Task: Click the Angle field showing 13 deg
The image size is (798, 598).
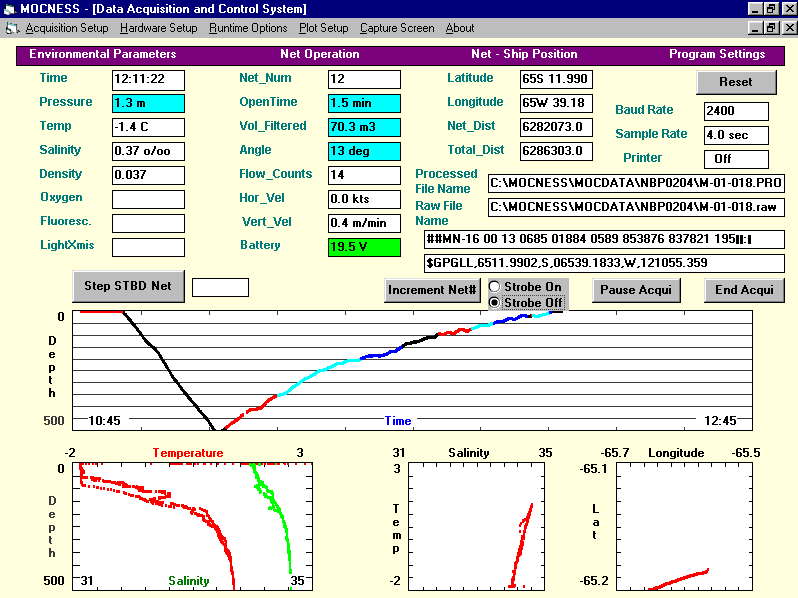Action: [364, 151]
